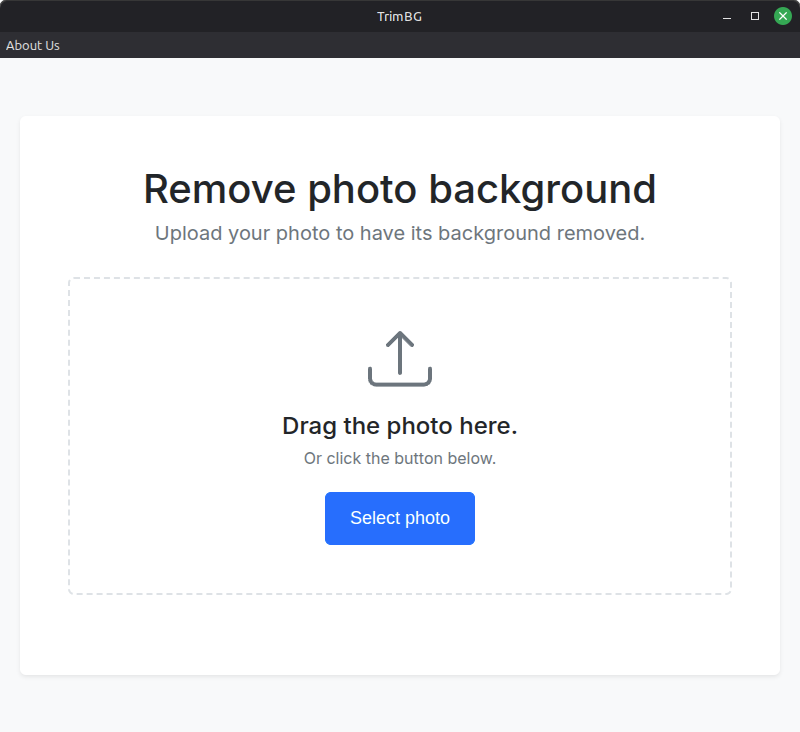The height and width of the screenshot is (732, 800).
Task: Click the dark footer area below the card
Action: (400, 705)
